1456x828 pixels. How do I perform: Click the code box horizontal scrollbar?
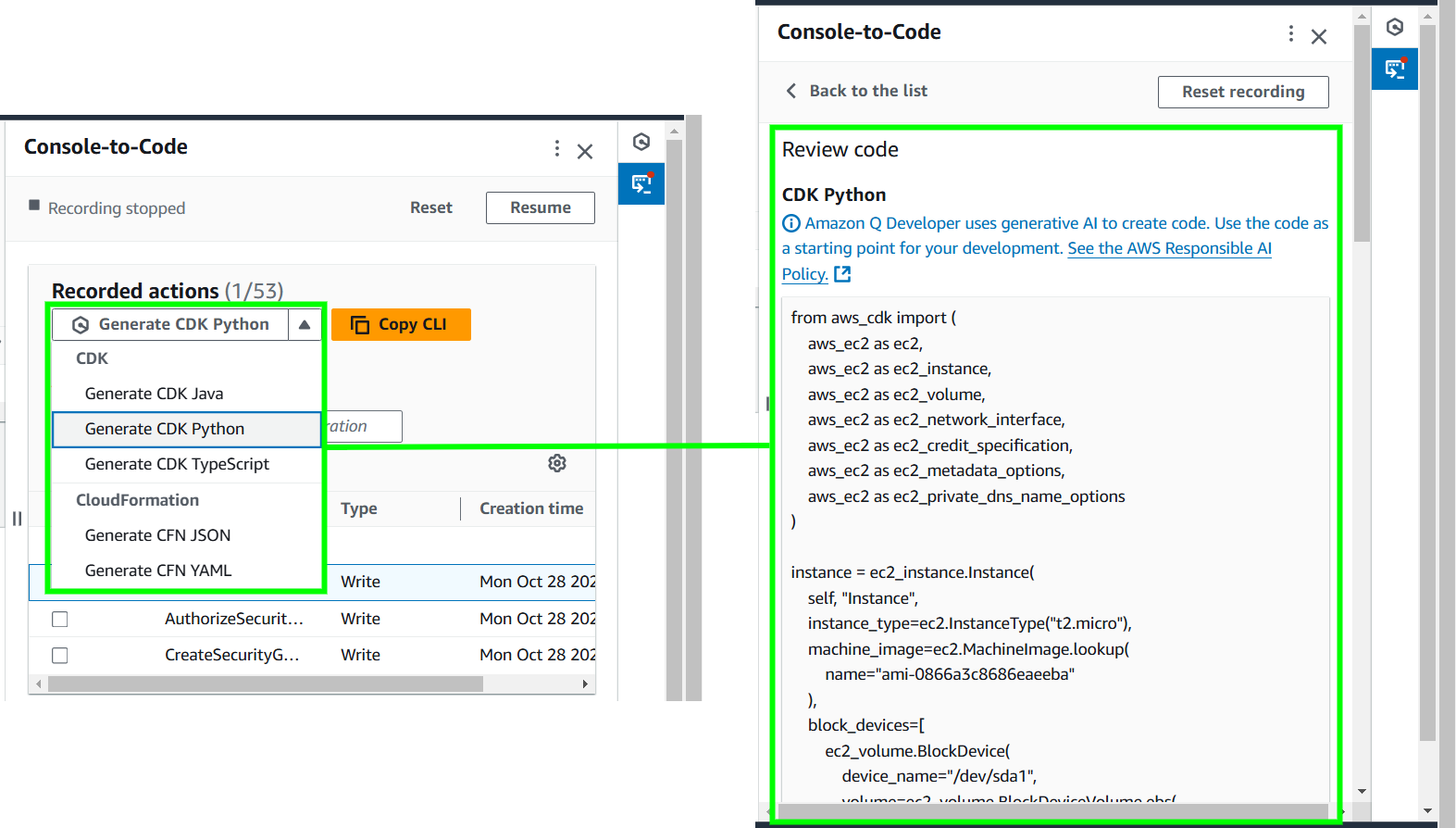(1055, 811)
